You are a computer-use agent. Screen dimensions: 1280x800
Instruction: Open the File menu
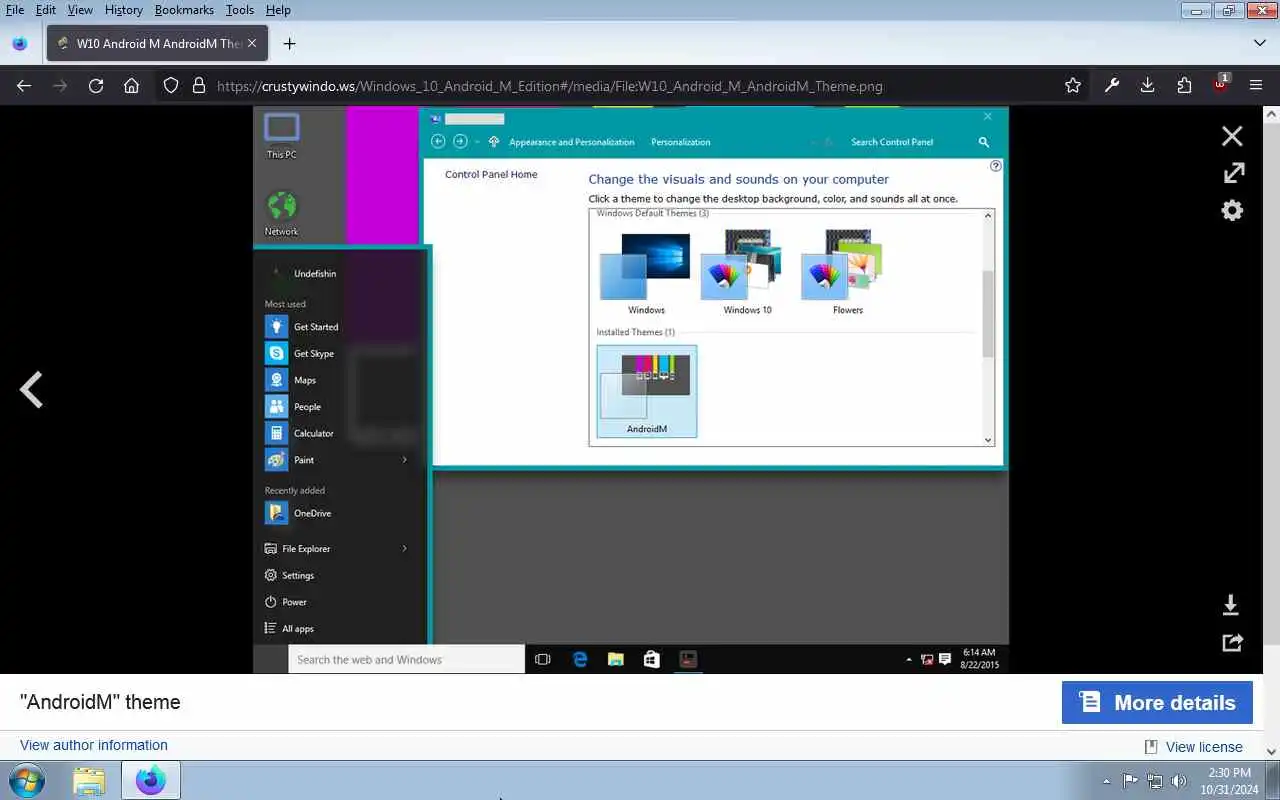15,10
